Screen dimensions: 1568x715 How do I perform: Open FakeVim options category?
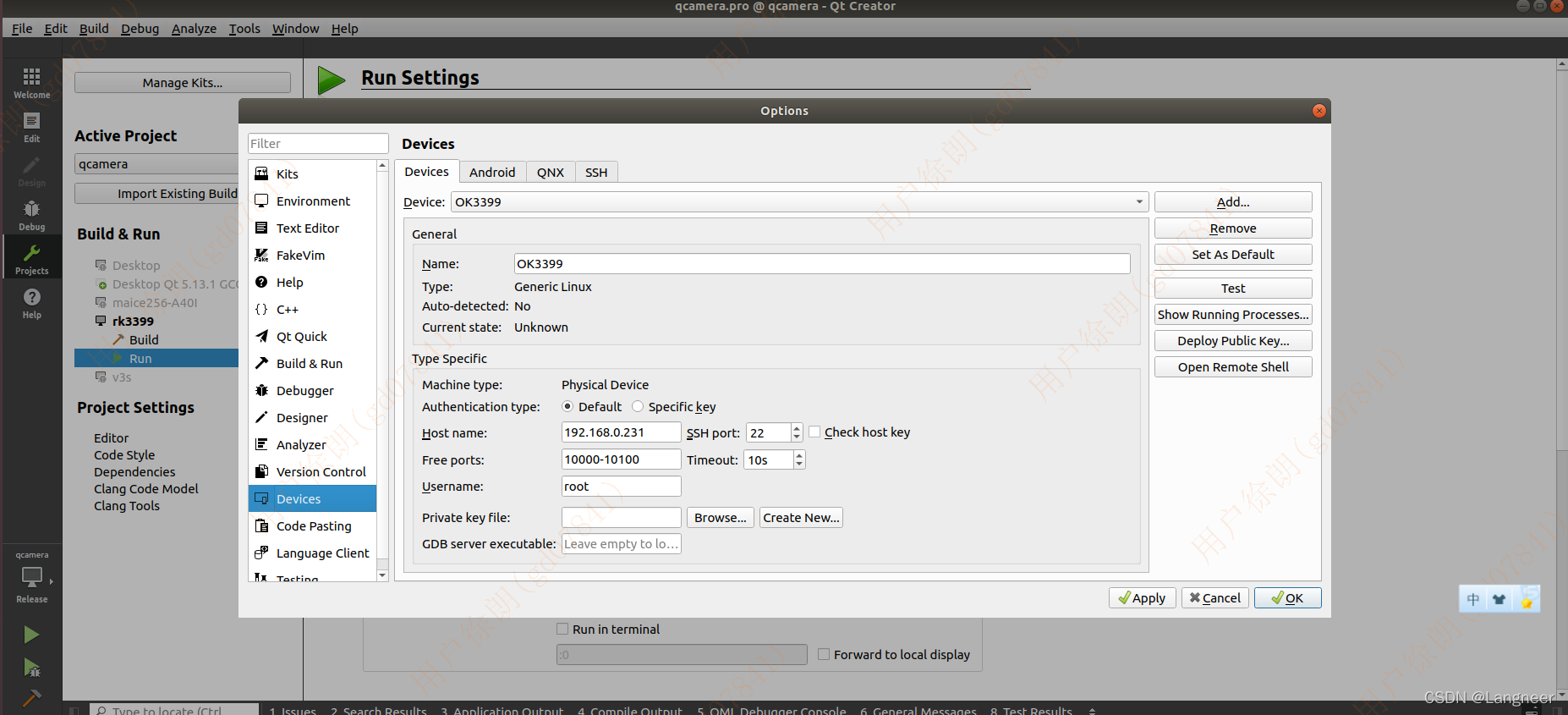coord(312,255)
